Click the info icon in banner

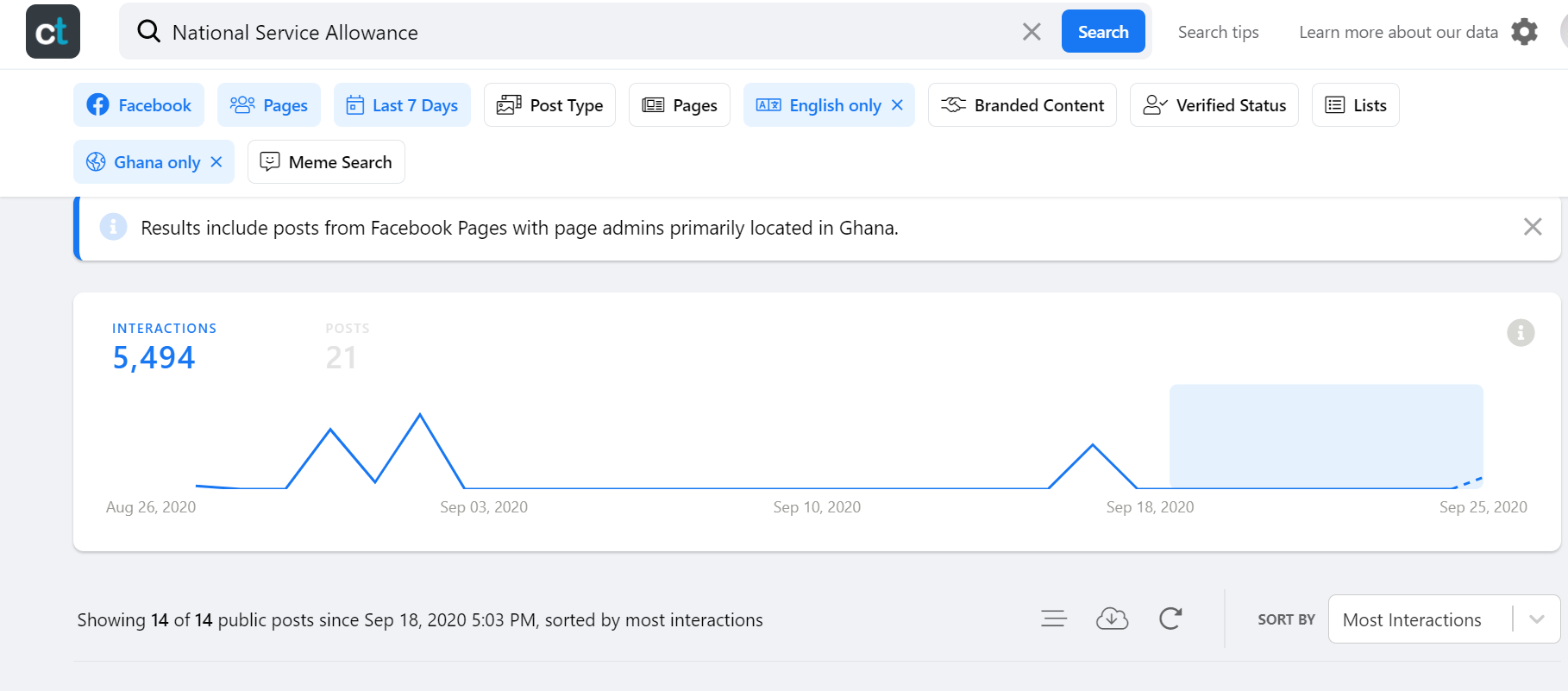pyautogui.click(x=113, y=227)
